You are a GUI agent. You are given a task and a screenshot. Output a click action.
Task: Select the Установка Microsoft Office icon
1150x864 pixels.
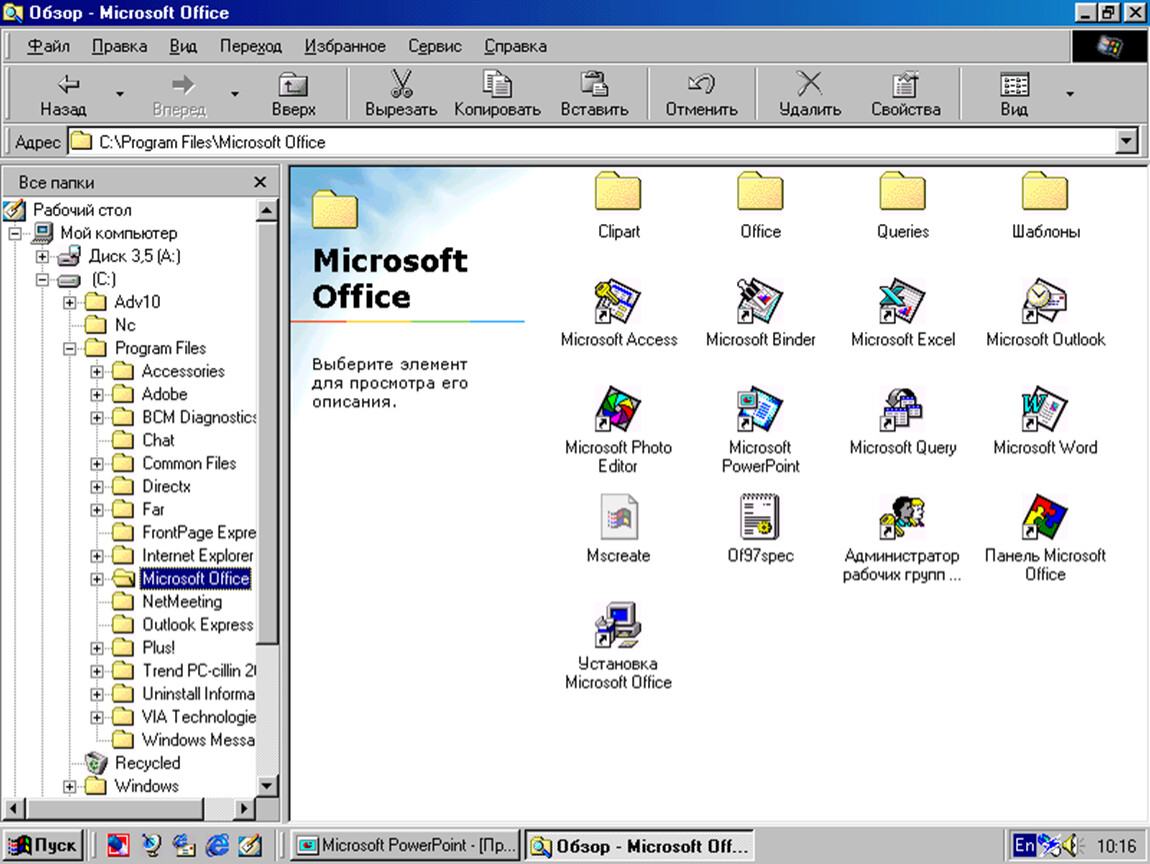[618, 625]
